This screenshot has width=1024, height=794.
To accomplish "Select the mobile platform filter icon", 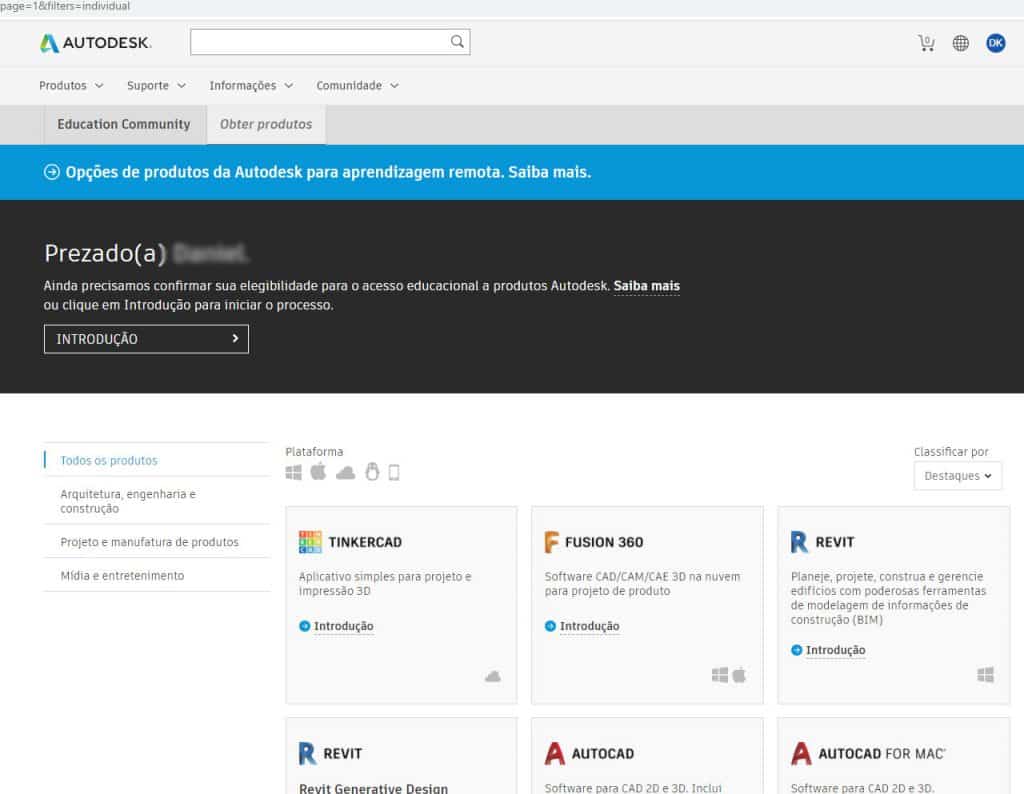I will click(392, 471).
